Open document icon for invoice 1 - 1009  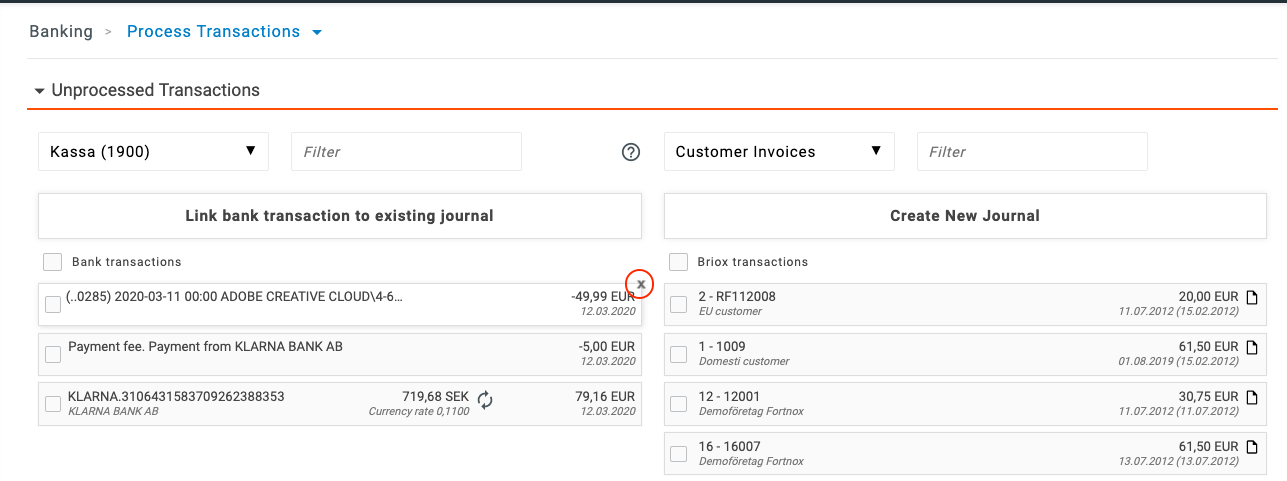tap(1251, 347)
